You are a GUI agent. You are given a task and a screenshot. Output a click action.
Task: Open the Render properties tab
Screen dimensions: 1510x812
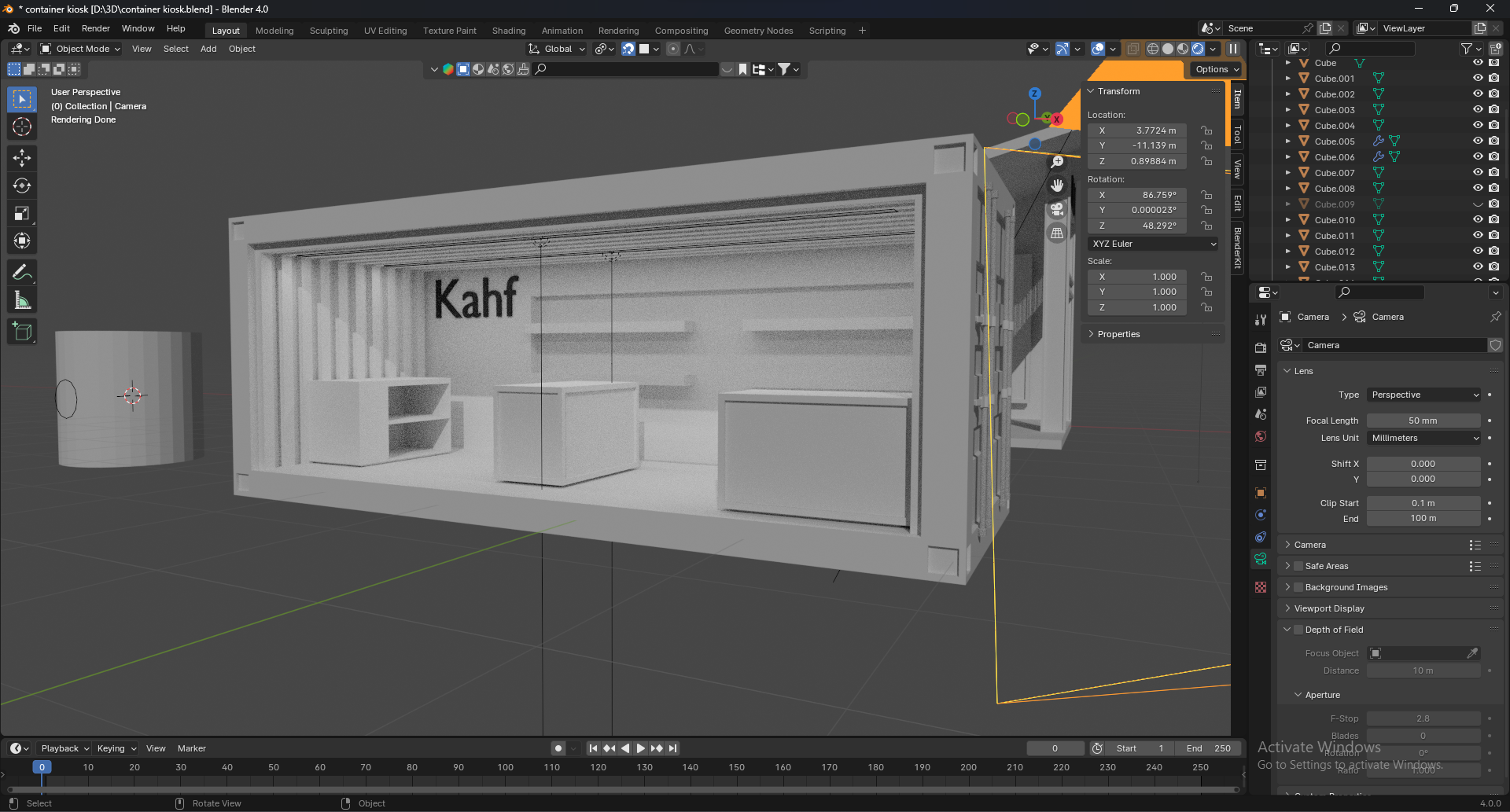[x=1261, y=347]
